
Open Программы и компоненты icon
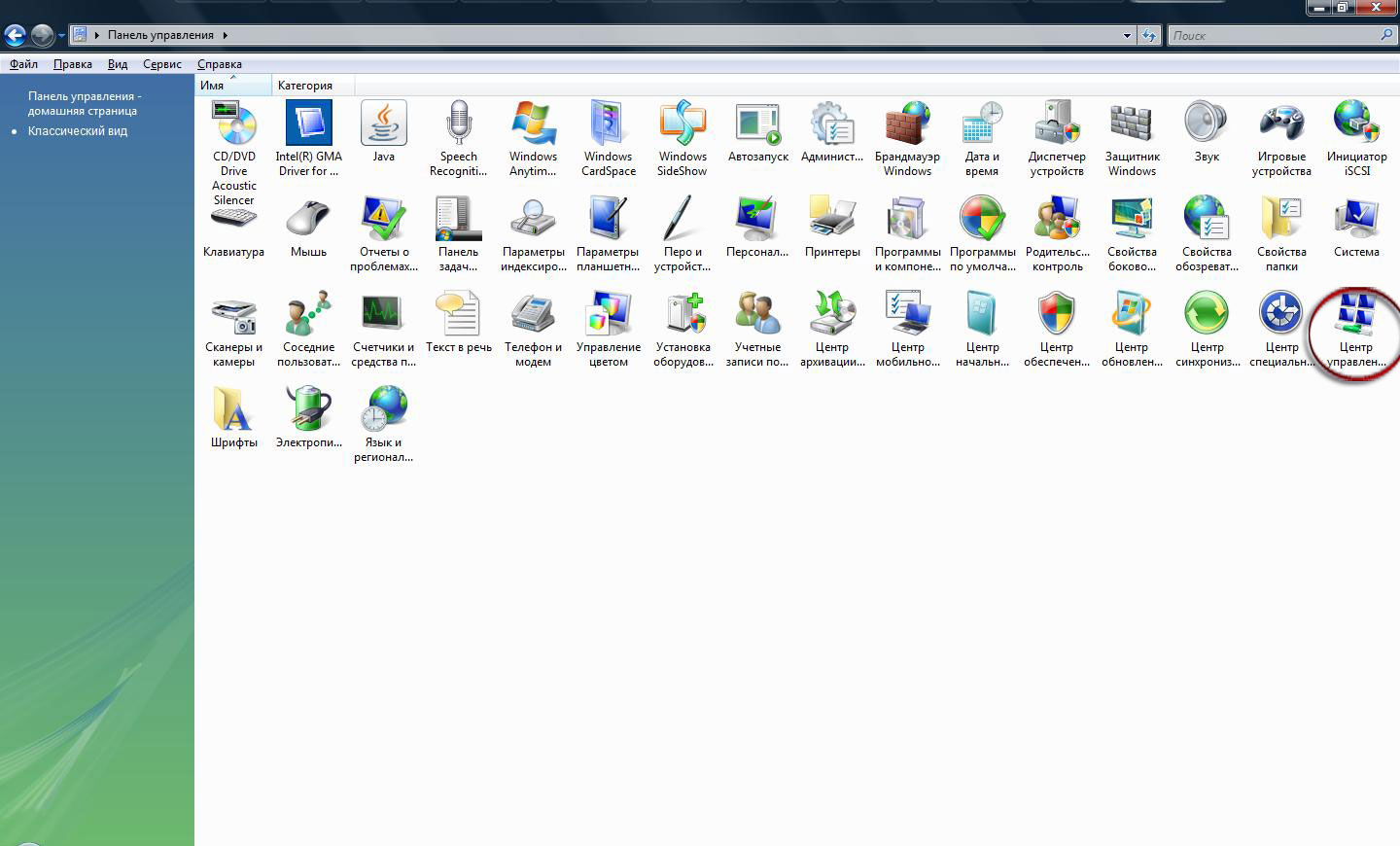point(908,218)
